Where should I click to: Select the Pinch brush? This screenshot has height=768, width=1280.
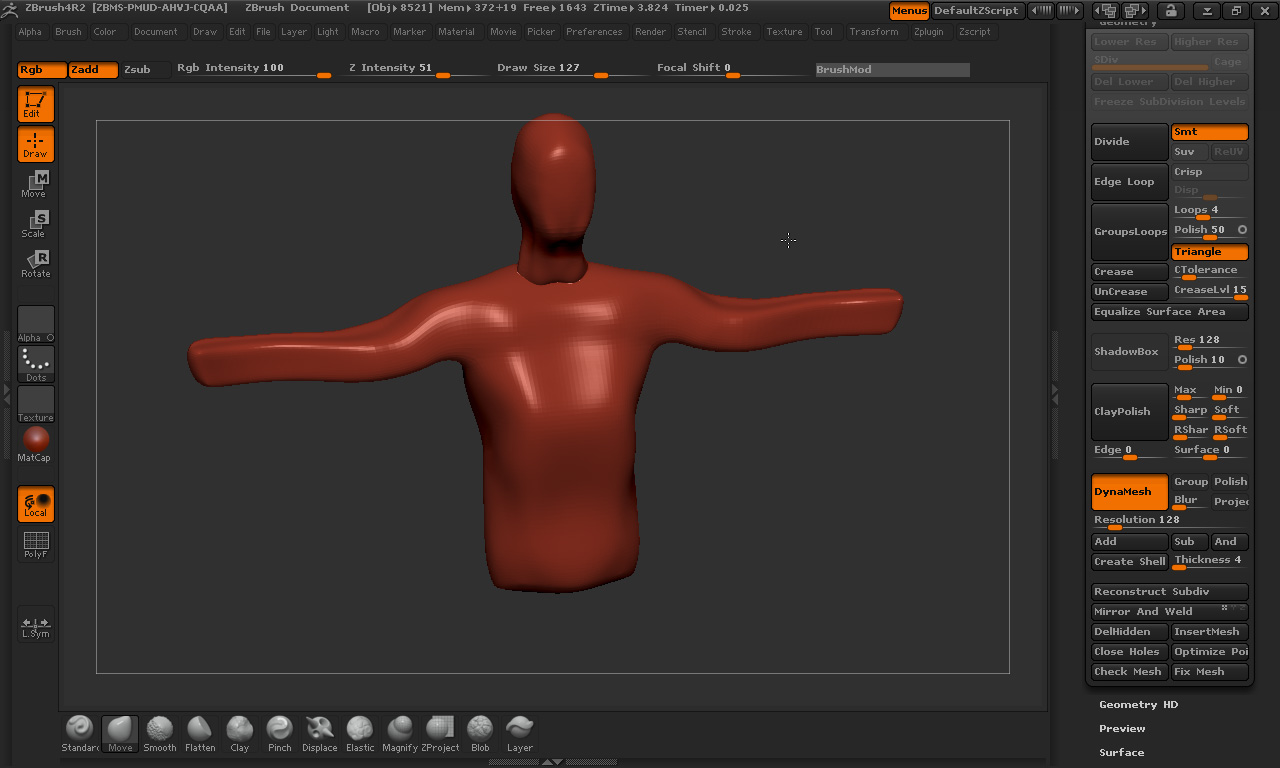[280, 733]
